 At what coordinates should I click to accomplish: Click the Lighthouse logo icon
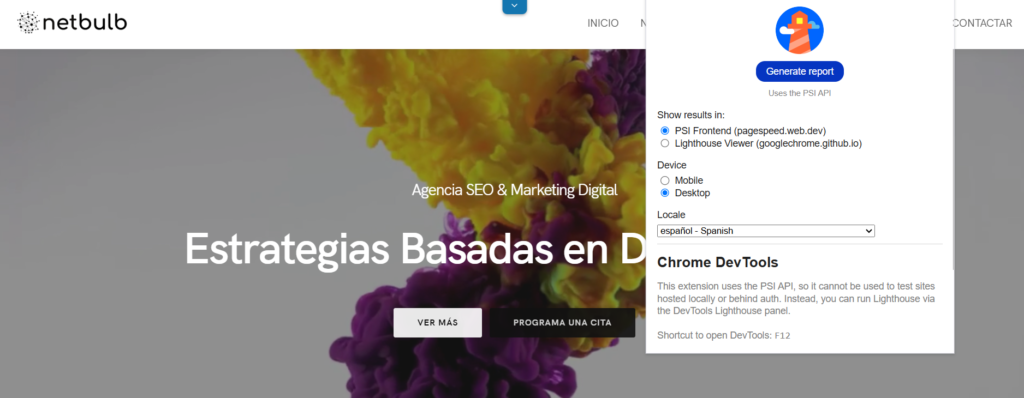pyautogui.click(x=799, y=30)
